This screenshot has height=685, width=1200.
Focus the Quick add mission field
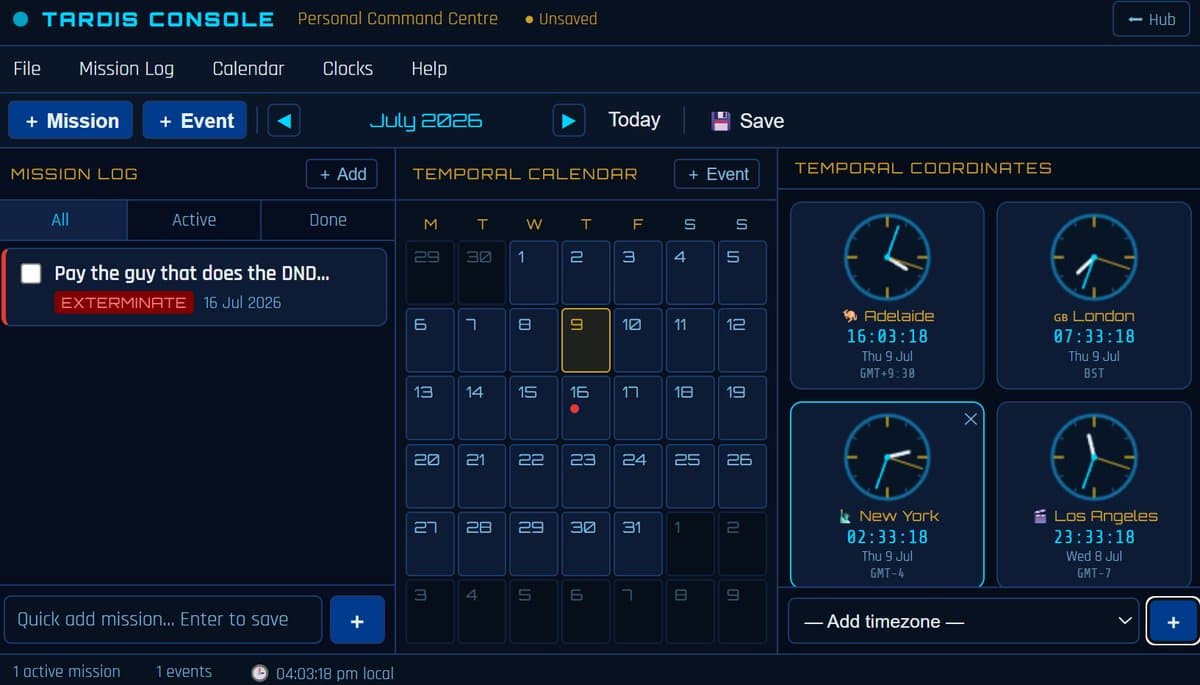[163, 620]
